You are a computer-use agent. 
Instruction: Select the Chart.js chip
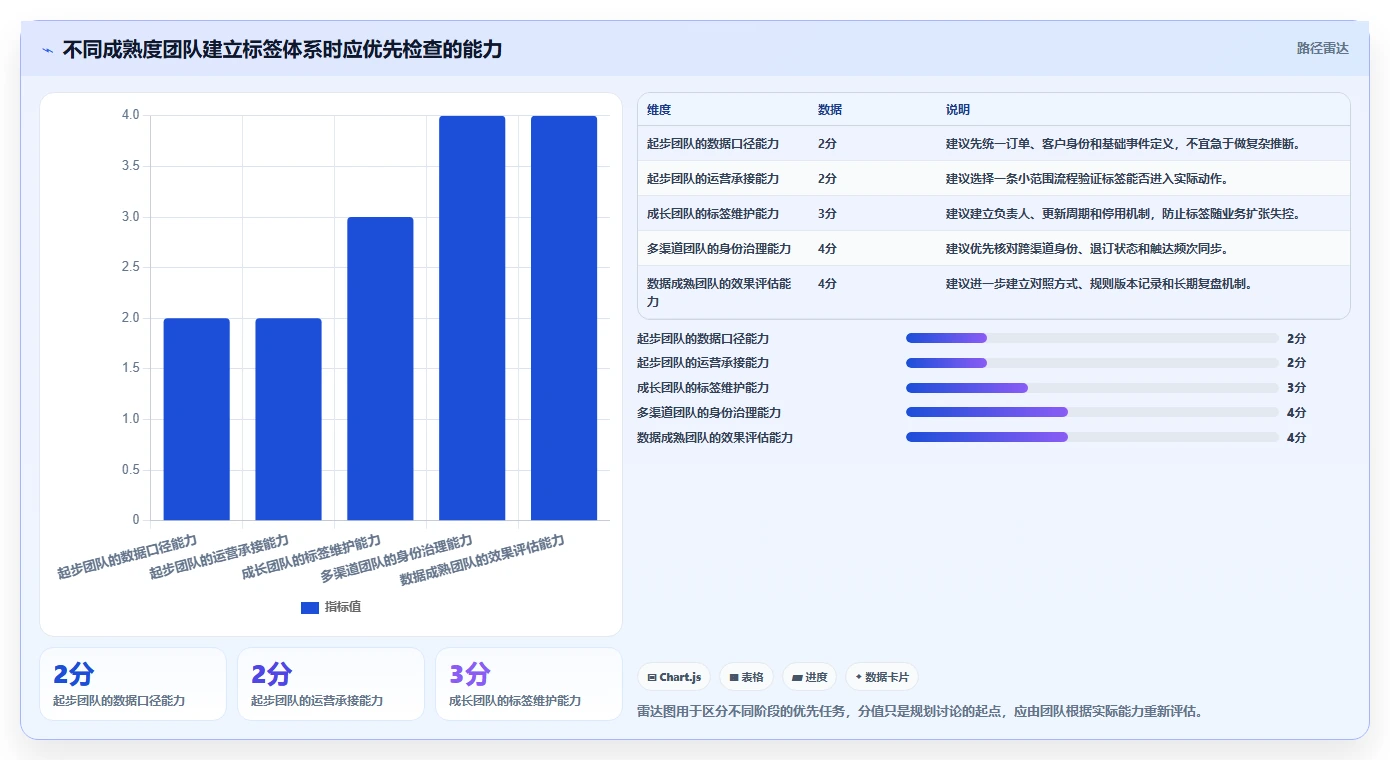pos(674,677)
